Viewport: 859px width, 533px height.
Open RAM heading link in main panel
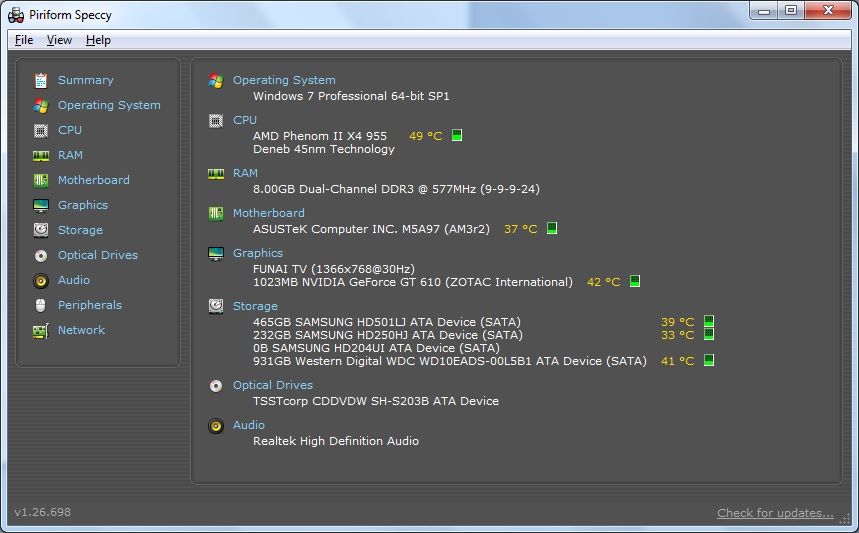coord(245,173)
